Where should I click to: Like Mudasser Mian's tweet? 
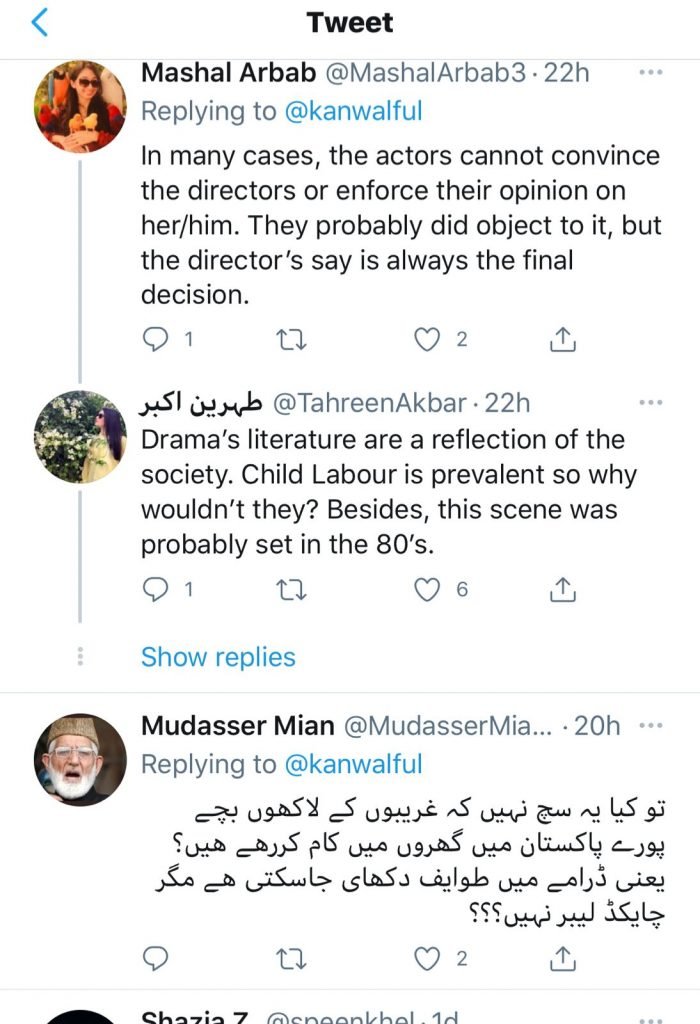tap(428, 959)
